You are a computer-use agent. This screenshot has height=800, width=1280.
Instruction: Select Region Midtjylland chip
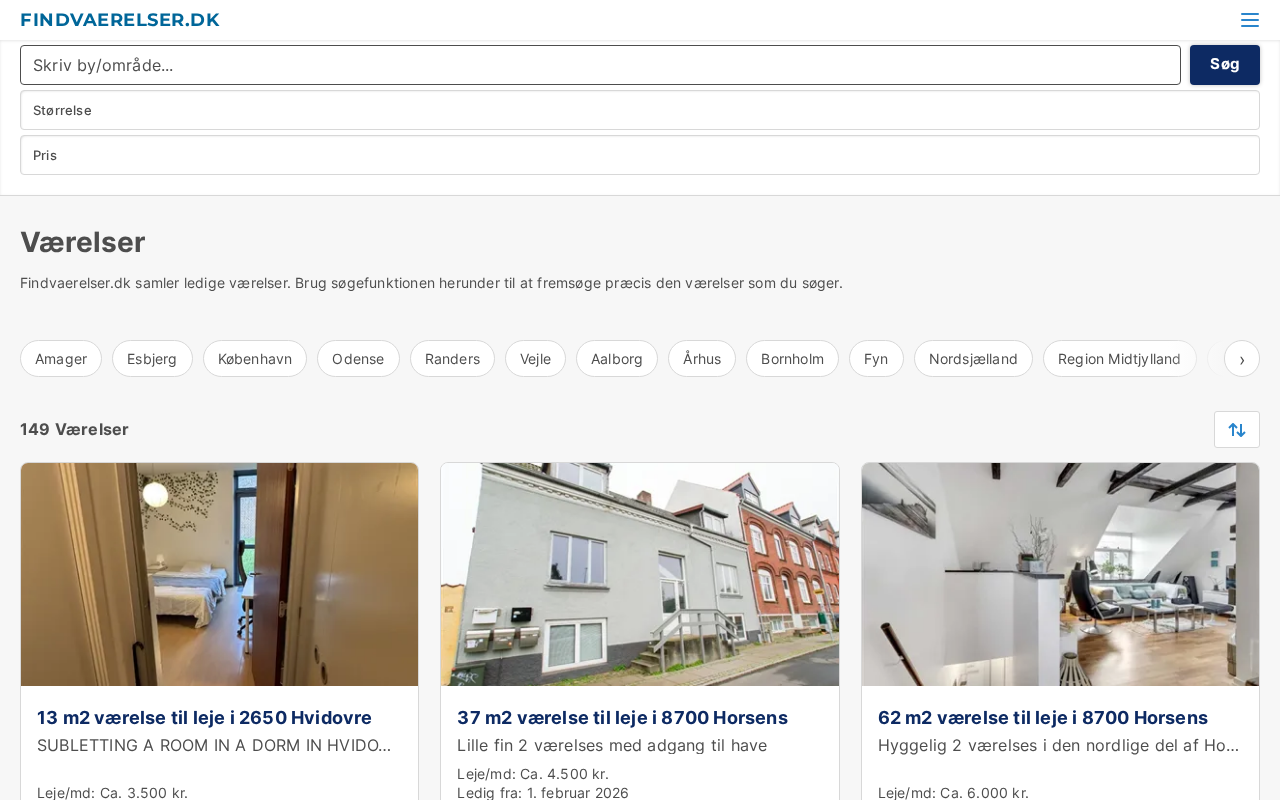(1119, 359)
